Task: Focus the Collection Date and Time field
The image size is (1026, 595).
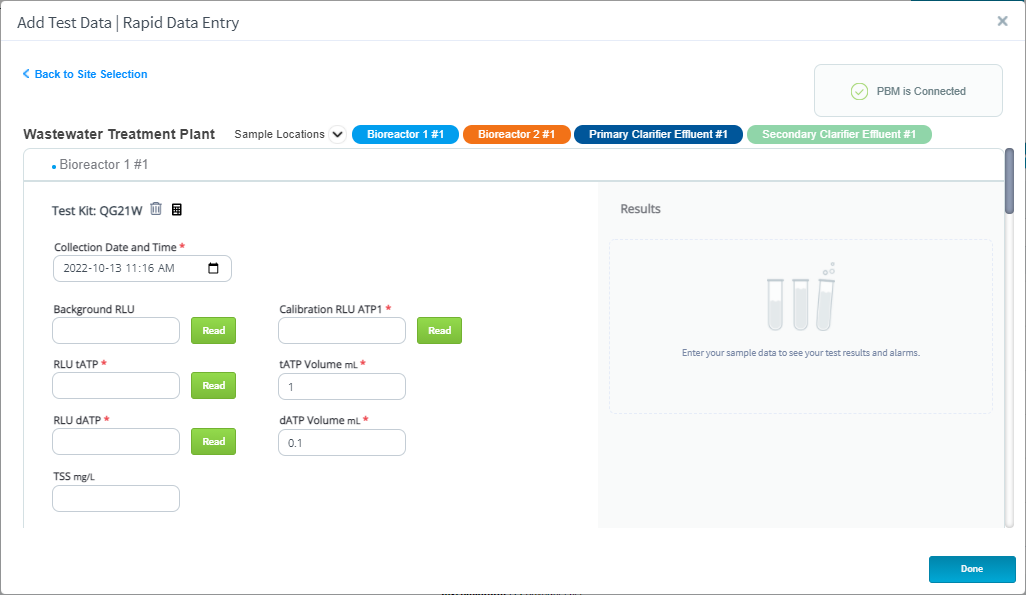Action: pos(142,268)
